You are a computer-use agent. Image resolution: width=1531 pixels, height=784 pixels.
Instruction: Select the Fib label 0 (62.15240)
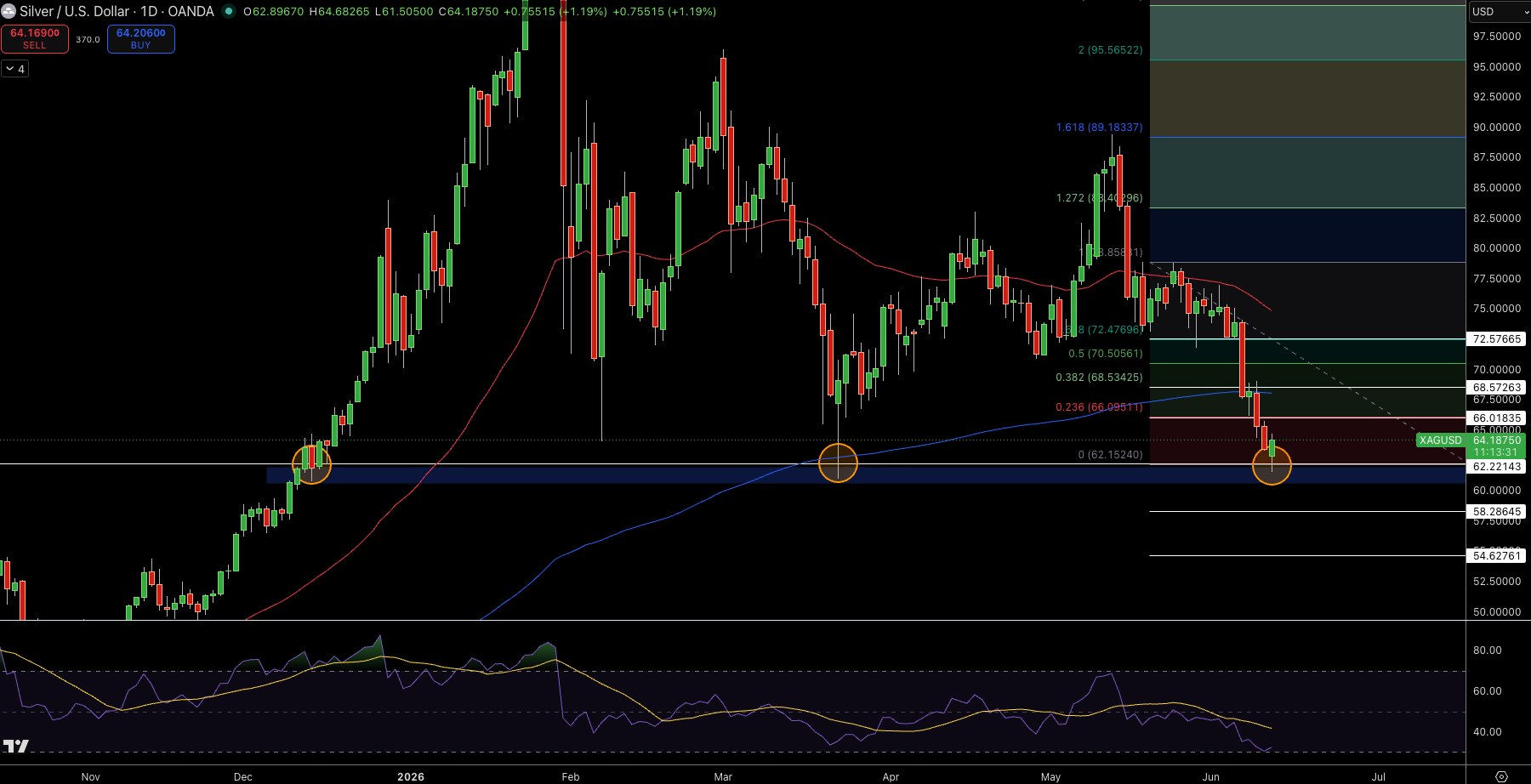click(x=1110, y=455)
